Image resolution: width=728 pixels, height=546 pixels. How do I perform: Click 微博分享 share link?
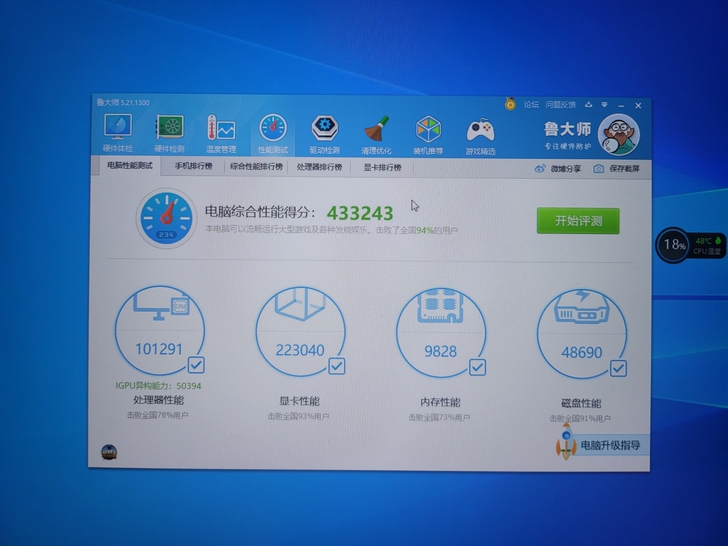(558, 169)
